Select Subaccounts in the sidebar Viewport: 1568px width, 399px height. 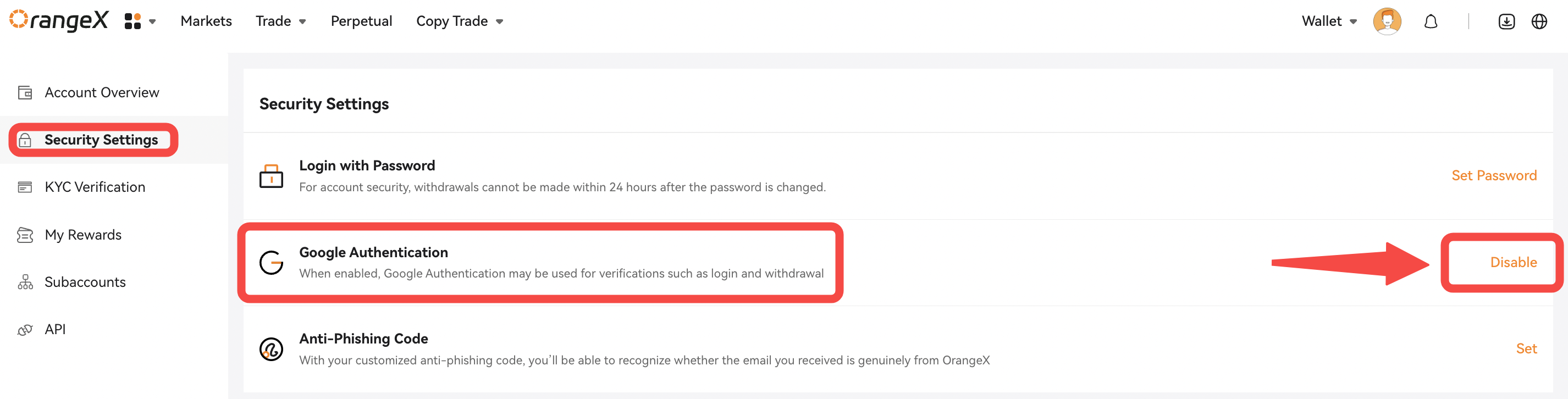coord(85,282)
